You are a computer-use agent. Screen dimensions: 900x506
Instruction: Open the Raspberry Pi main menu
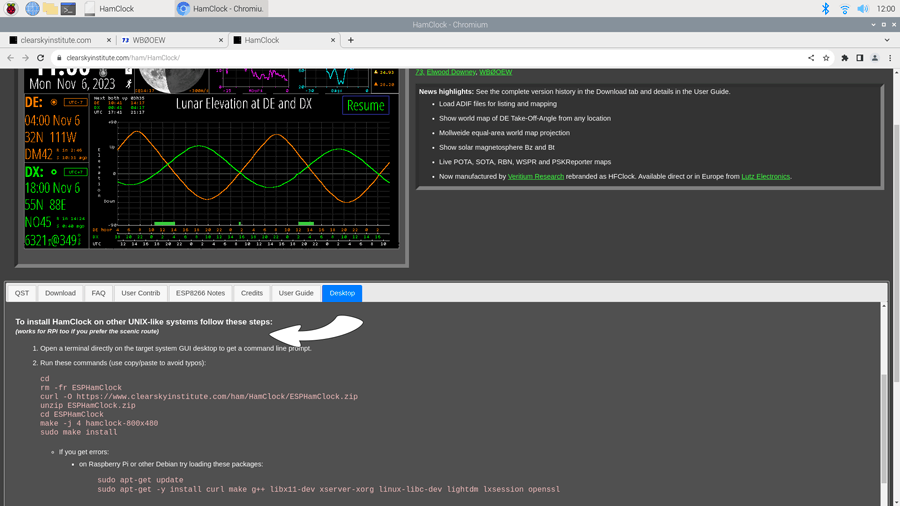pyautogui.click(x=11, y=9)
